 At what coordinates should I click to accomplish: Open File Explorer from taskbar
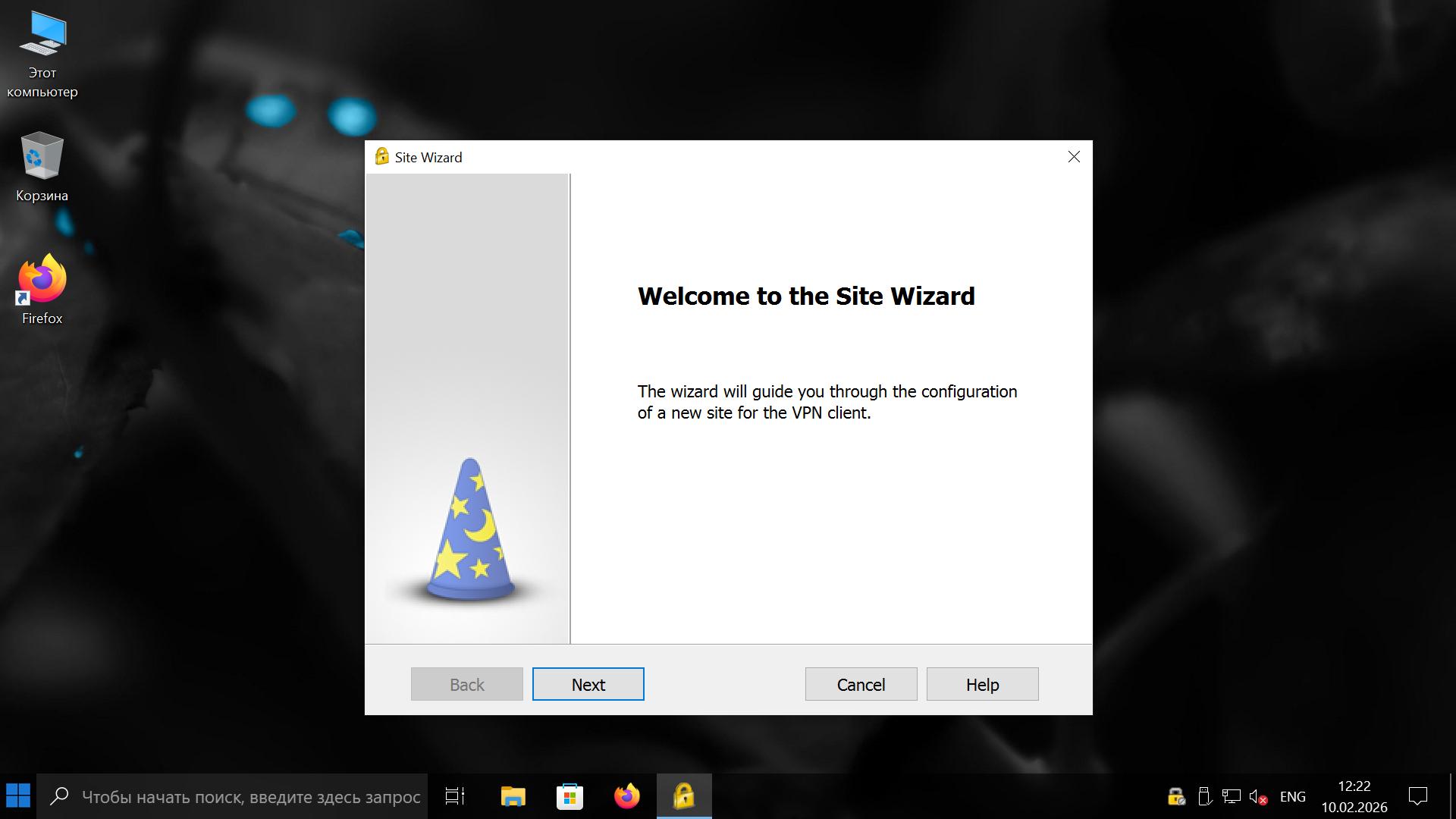coord(513,796)
